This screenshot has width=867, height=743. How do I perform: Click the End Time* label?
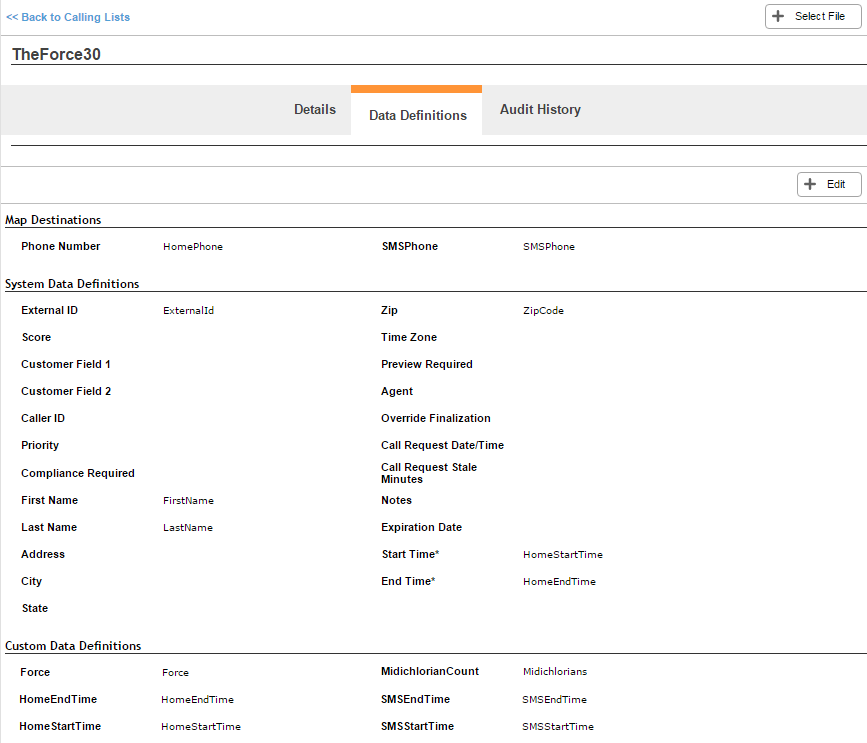pos(408,582)
